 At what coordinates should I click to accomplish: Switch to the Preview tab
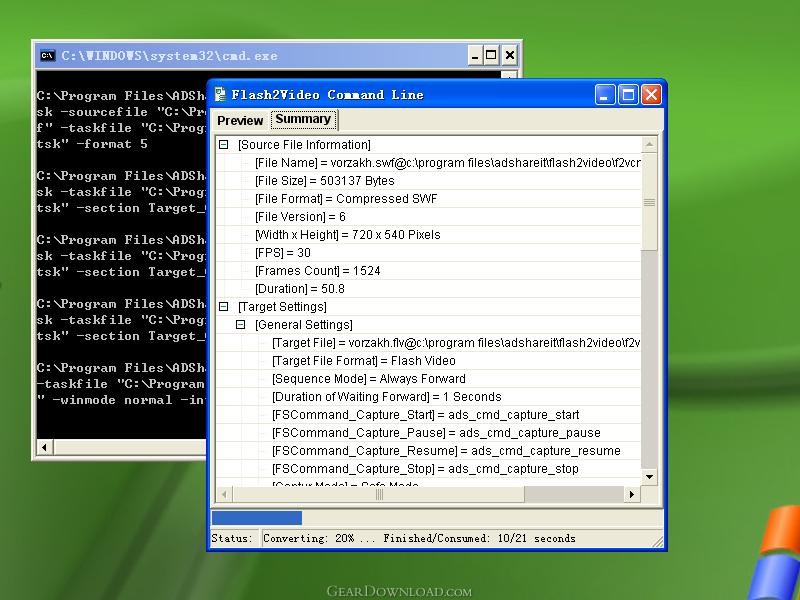(x=240, y=121)
